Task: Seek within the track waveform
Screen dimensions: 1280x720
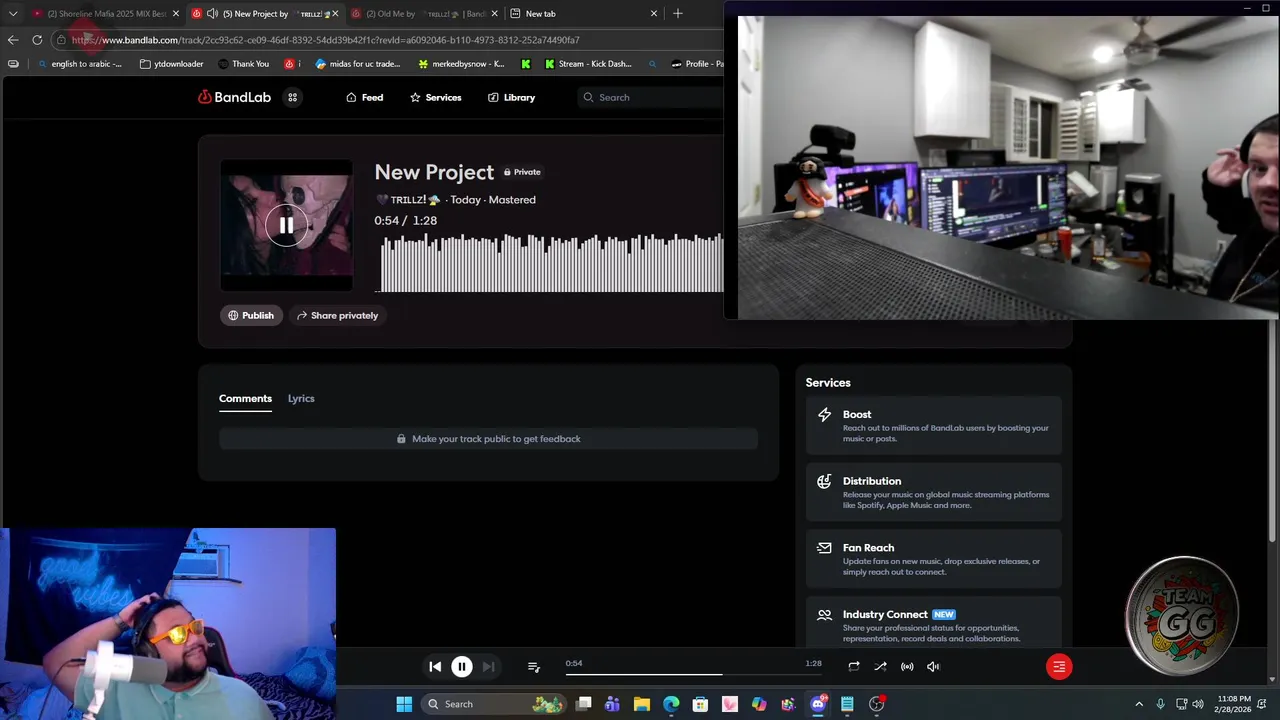Action: (x=550, y=262)
